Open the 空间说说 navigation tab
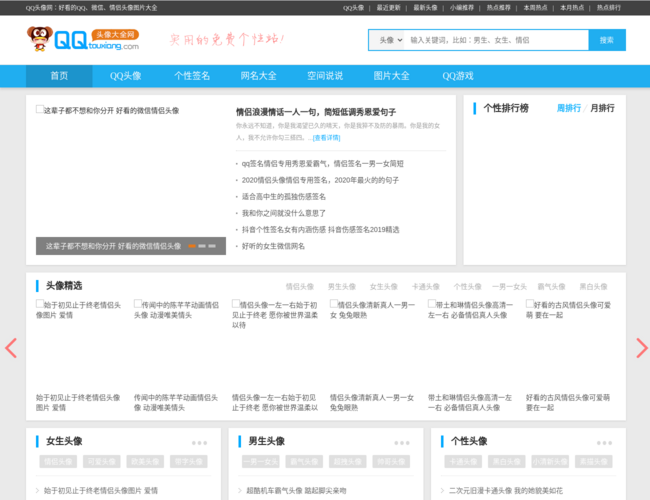Image resolution: width=650 pixels, height=500 pixels. coord(325,76)
